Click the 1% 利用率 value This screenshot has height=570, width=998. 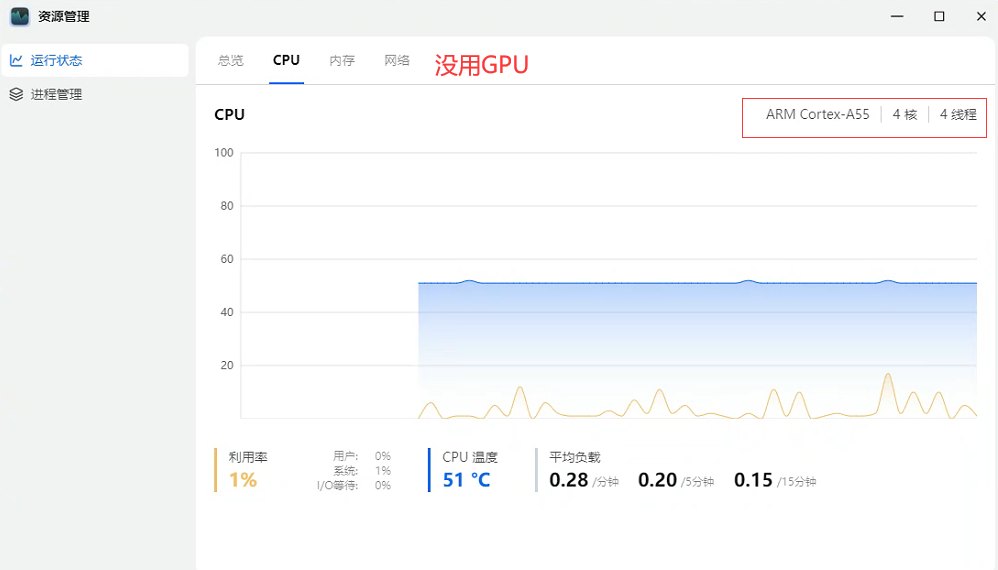click(243, 480)
